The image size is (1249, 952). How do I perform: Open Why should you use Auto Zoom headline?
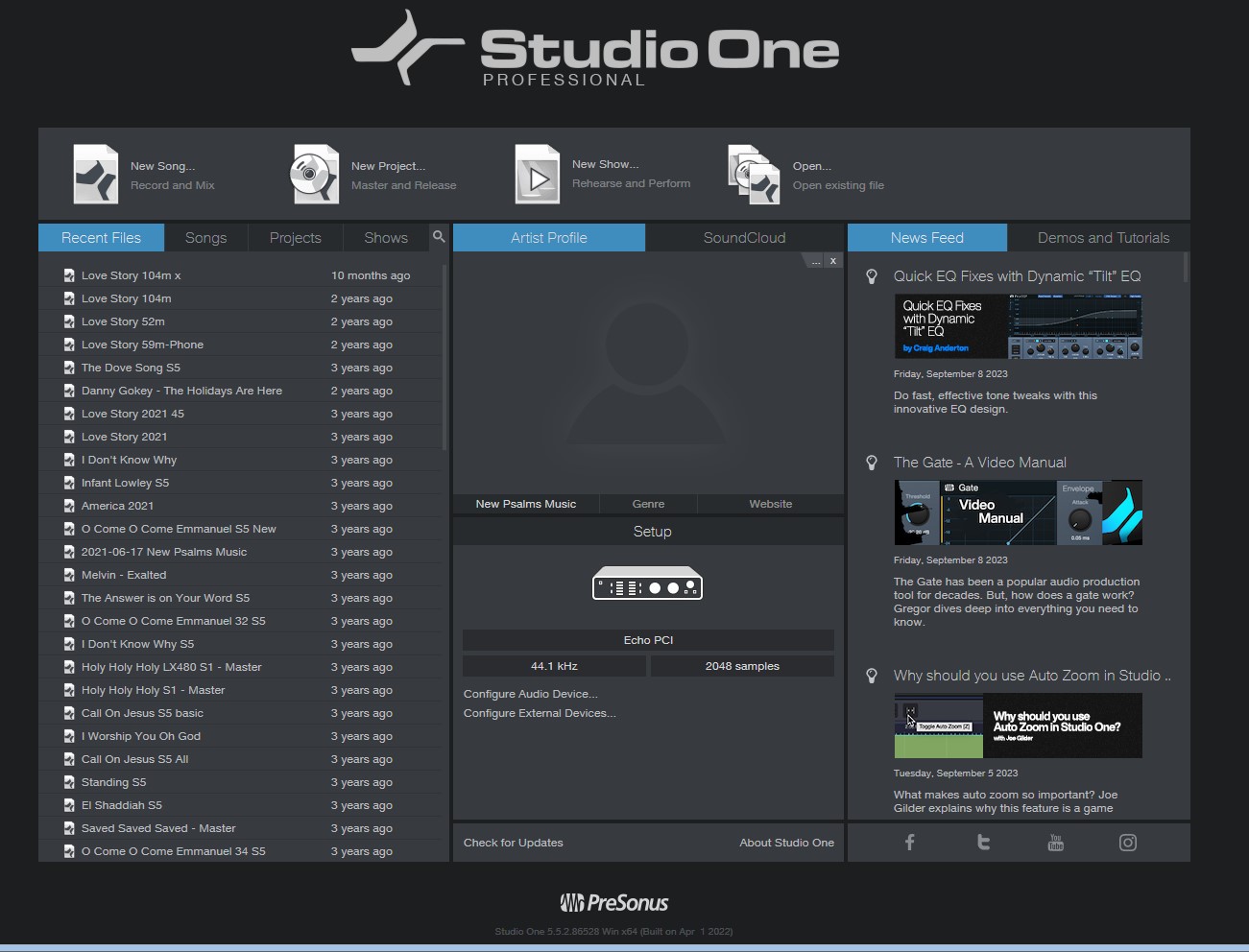(1032, 676)
